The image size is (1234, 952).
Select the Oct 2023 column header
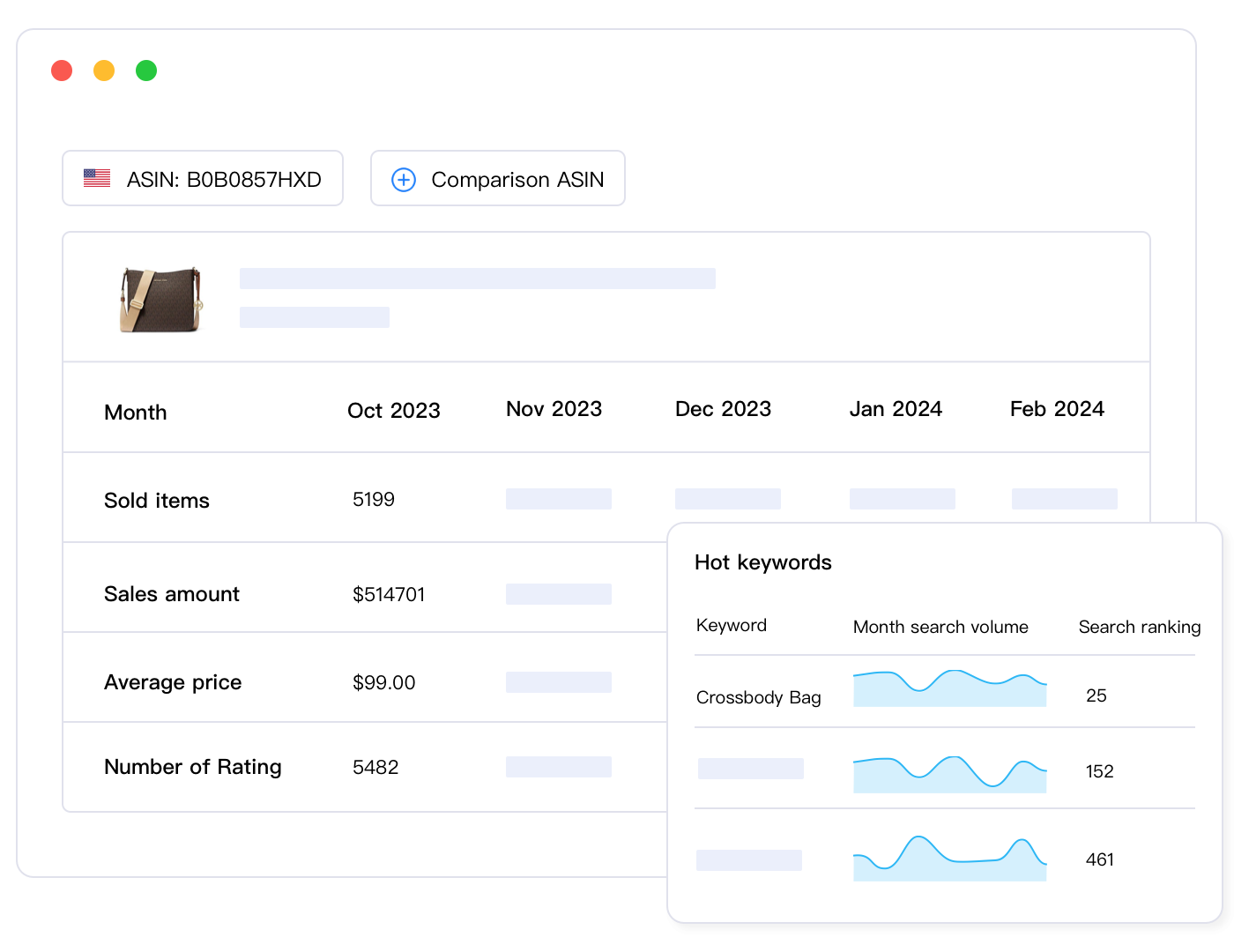[393, 411]
